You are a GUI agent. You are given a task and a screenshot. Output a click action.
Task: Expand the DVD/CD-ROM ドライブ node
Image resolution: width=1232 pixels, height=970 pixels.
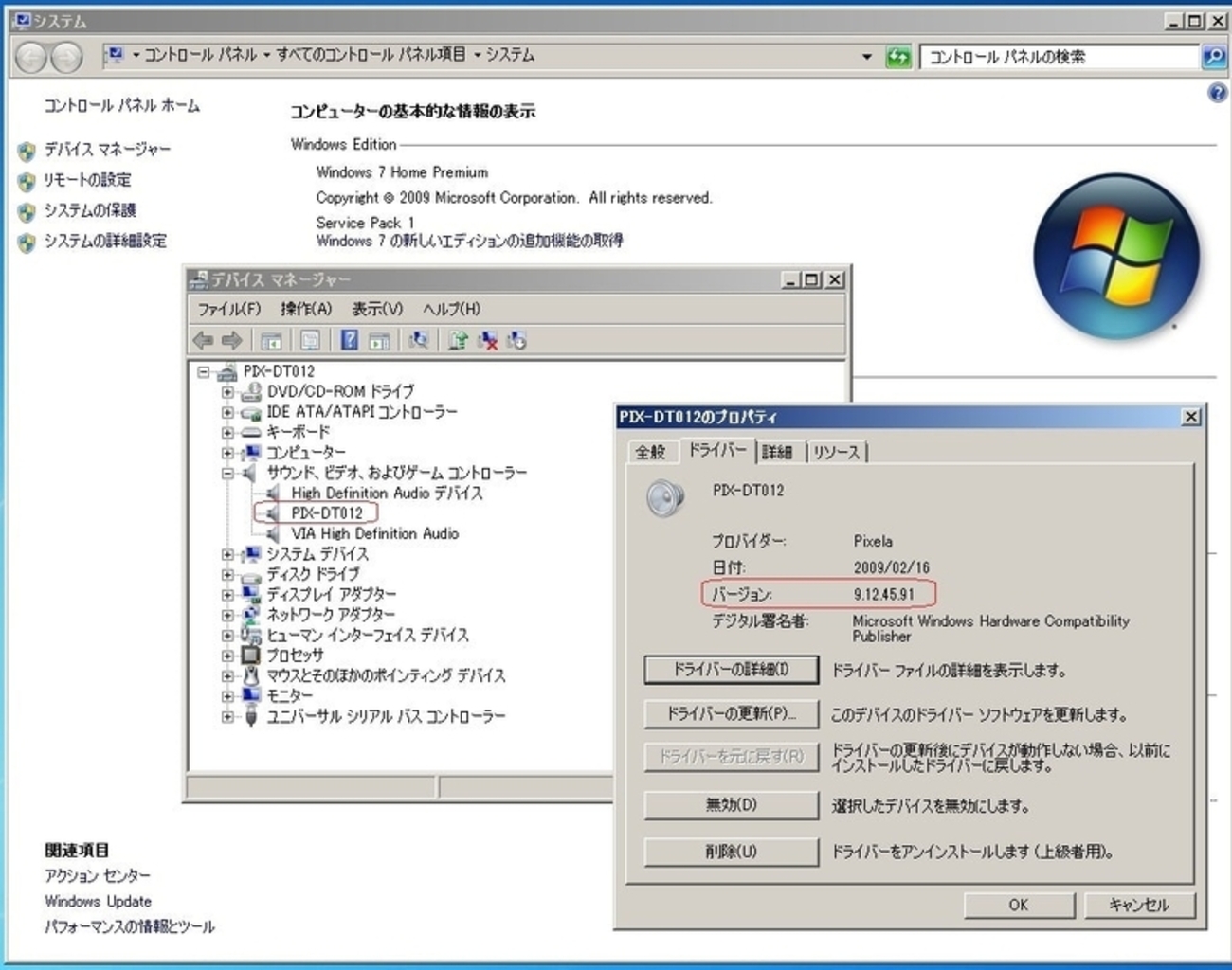click(x=227, y=391)
